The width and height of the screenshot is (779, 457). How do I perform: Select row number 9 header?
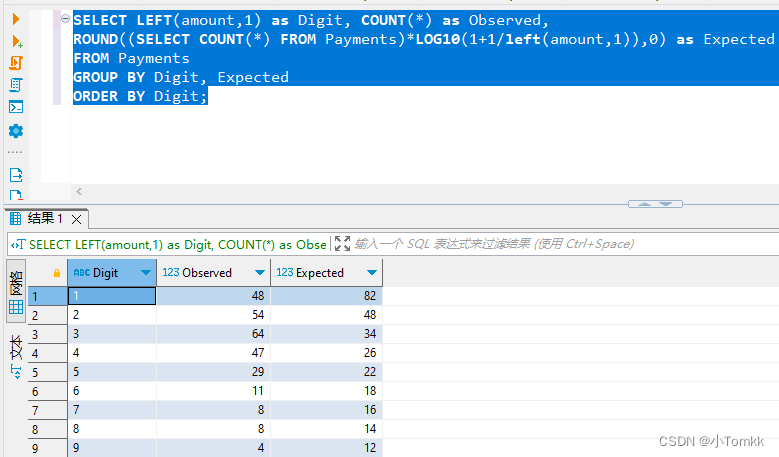pyautogui.click(x=48, y=448)
